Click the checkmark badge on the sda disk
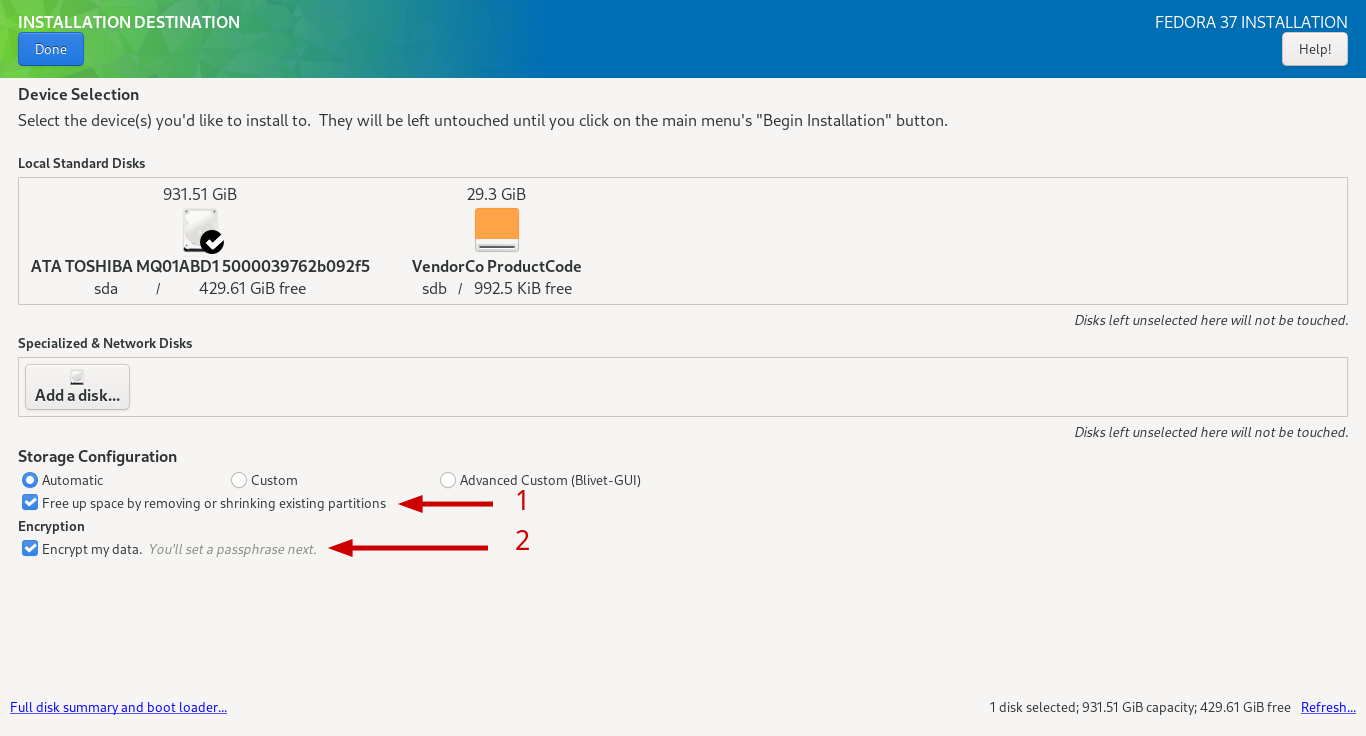This screenshot has height=736, width=1366. [212, 242]
